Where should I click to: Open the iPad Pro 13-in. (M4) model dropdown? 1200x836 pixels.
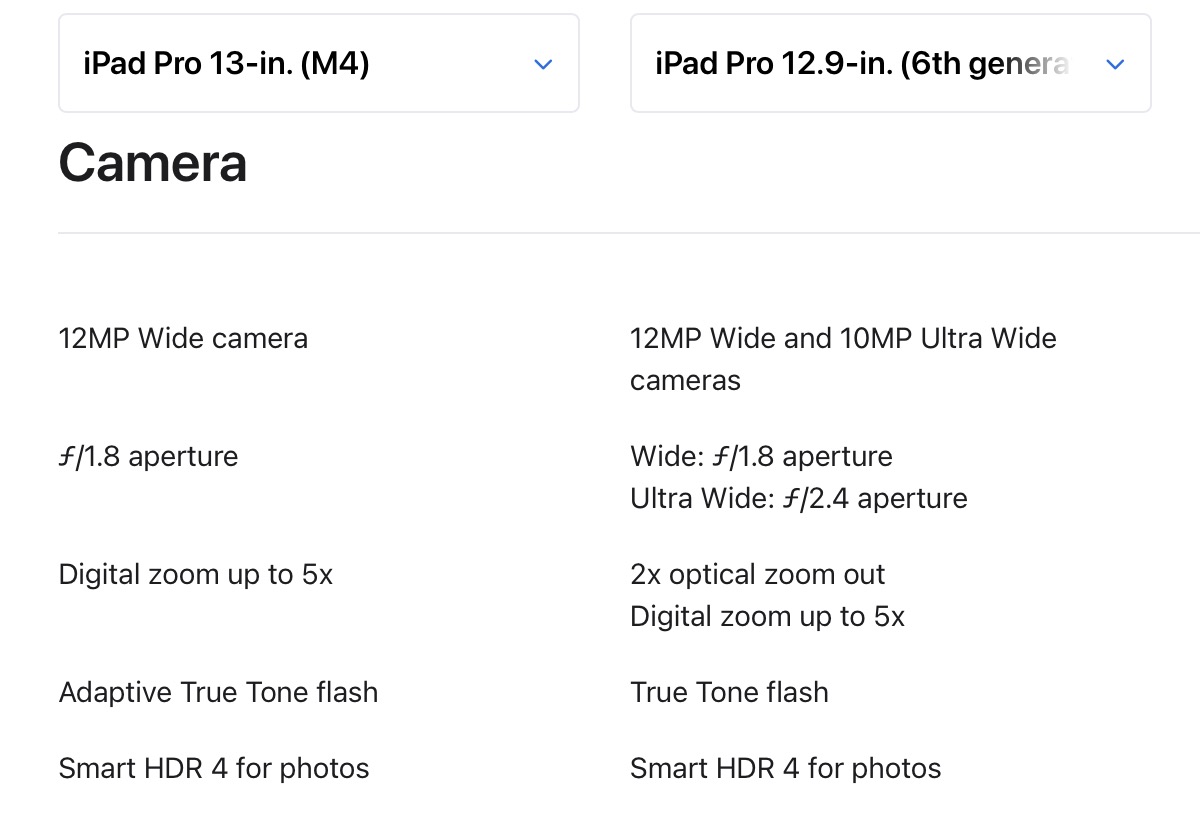[x=318, y=64]
